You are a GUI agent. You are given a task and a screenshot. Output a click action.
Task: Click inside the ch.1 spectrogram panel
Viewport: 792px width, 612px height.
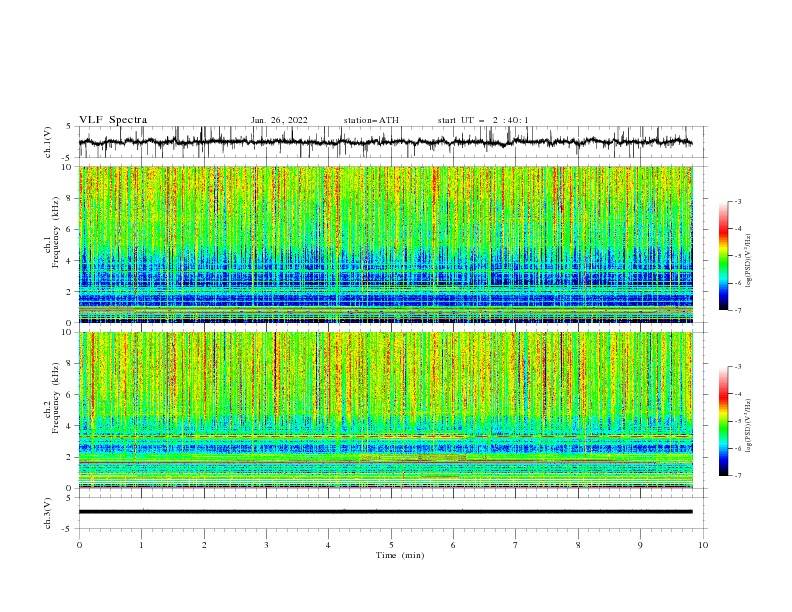386,244
